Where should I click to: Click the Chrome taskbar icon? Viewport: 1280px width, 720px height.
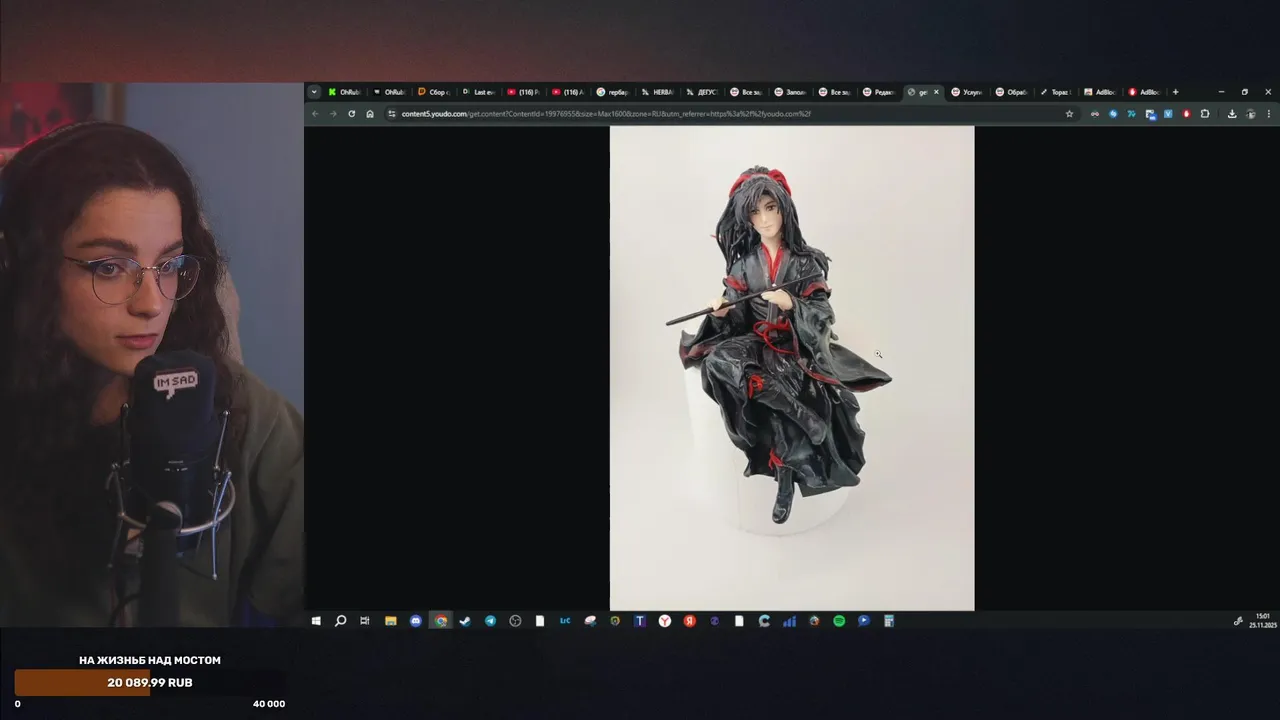click(x=440, y=621)
